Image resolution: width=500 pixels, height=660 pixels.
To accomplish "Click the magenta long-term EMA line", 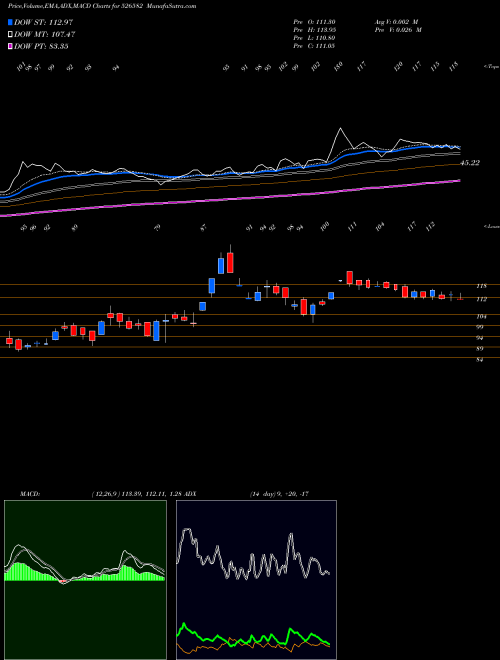I will pos(231,199).
